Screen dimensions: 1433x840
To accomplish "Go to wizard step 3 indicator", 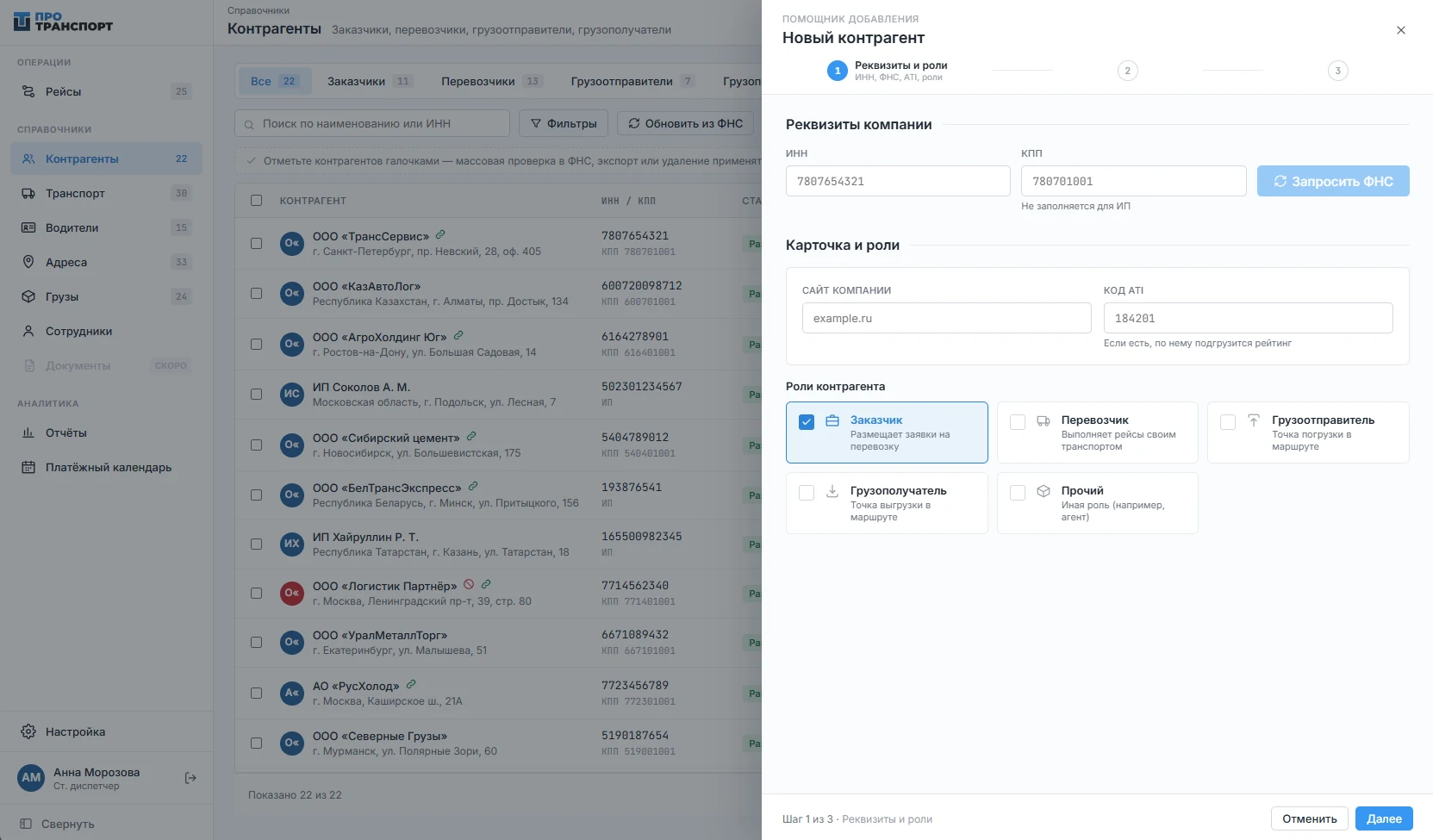I will point(1337,71).
